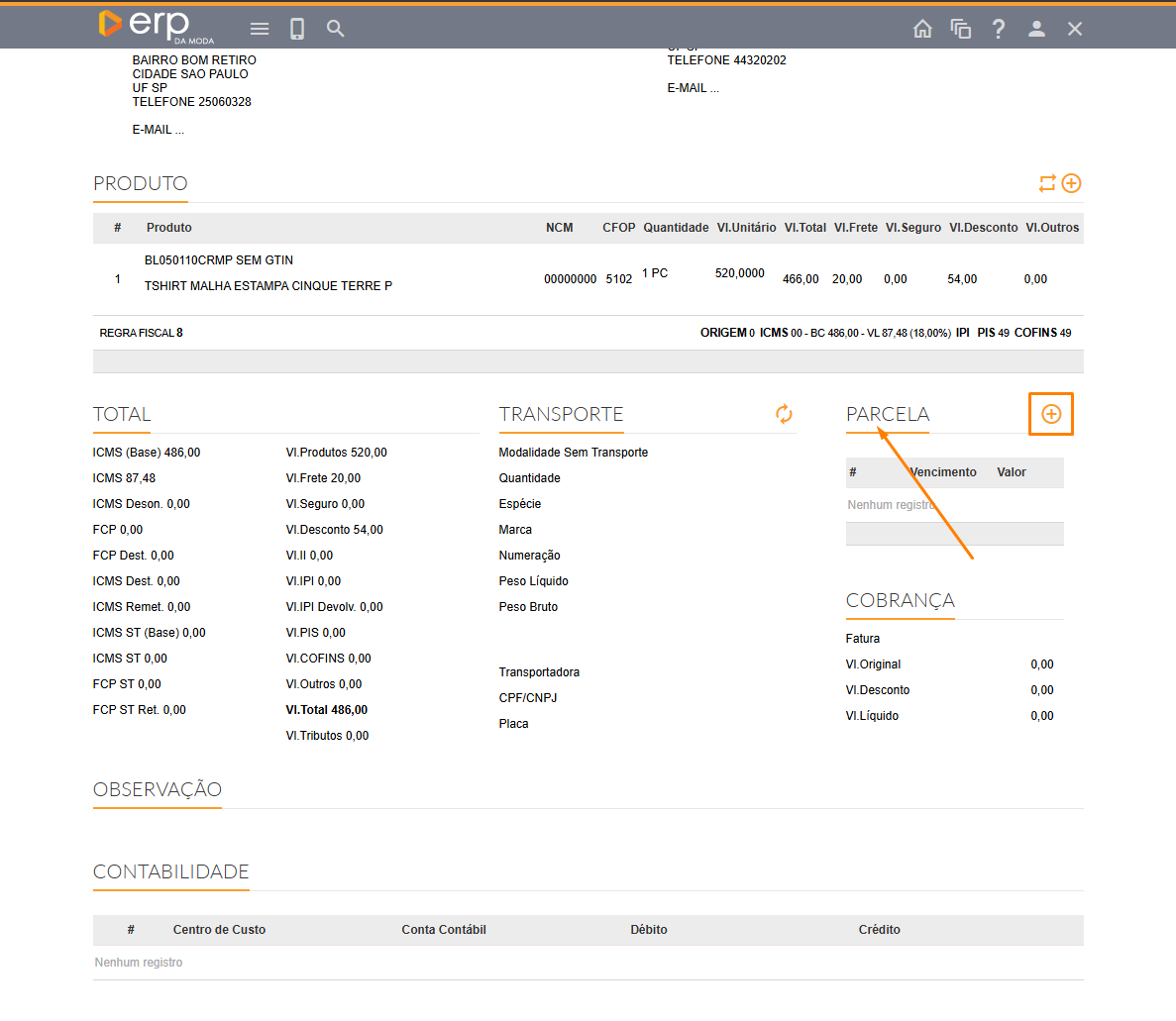Click the Conta Contábil column header
Screen dimensions: 1176x1021
pyautogui.click(x=444, y=930)
